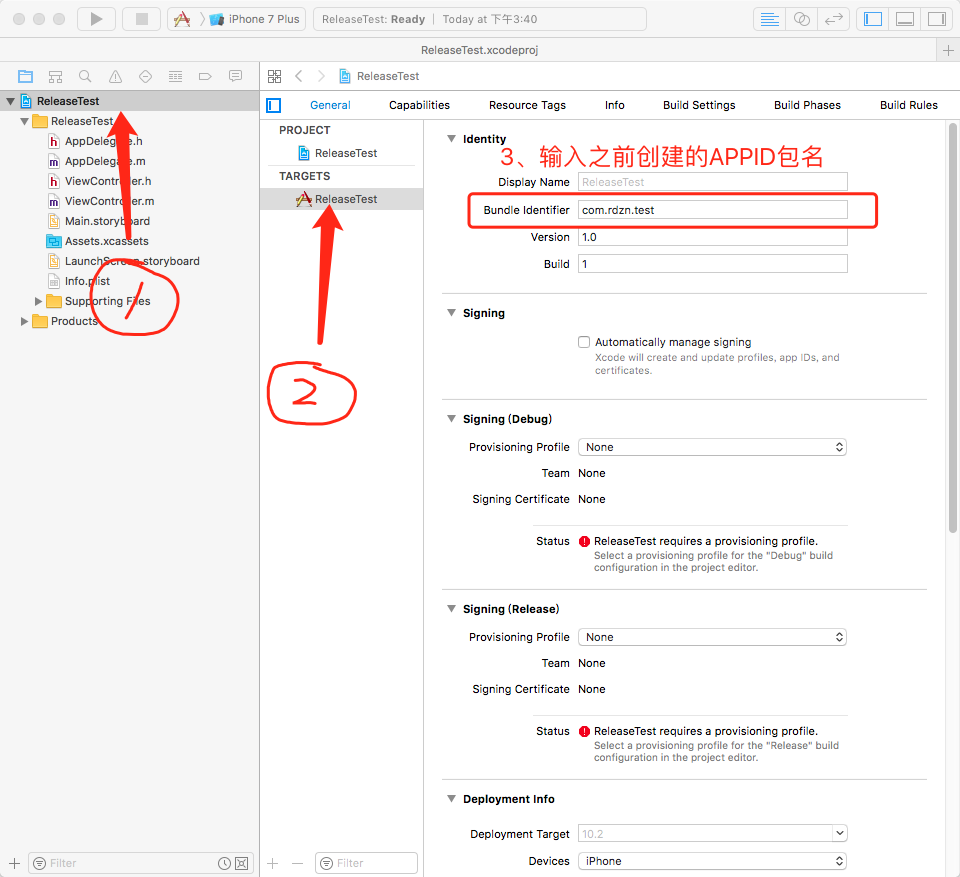Image resolution: width=960 pixels, height=877 pixels.
Task: Select the ReleaseTest scheme icon in toolbar
Action: (x=182, y=19)
